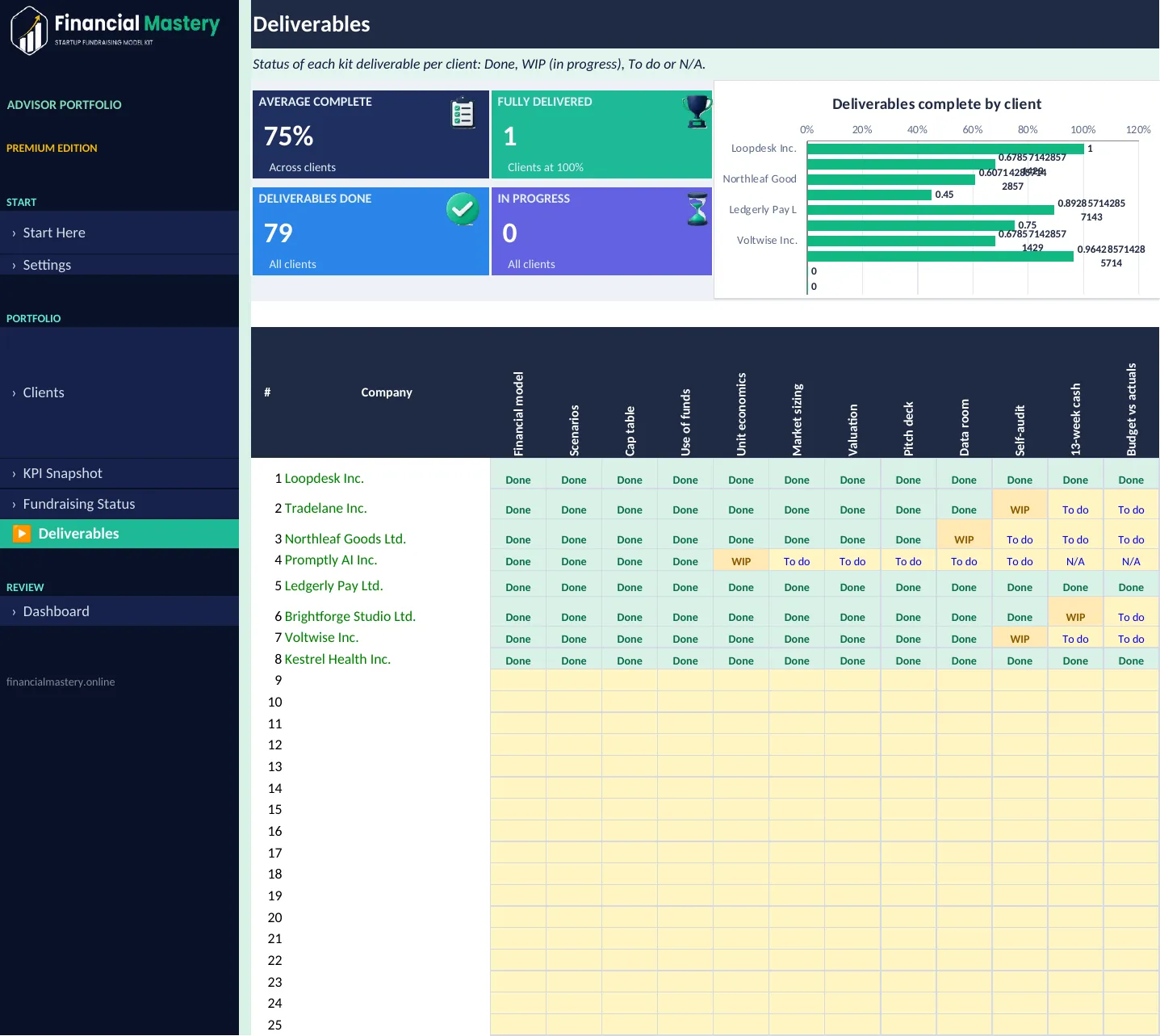1160x1036 pixels.
Task: Select Promptly AI's 13-week cash N/A cell
Action: click(x=1075, y=560)
